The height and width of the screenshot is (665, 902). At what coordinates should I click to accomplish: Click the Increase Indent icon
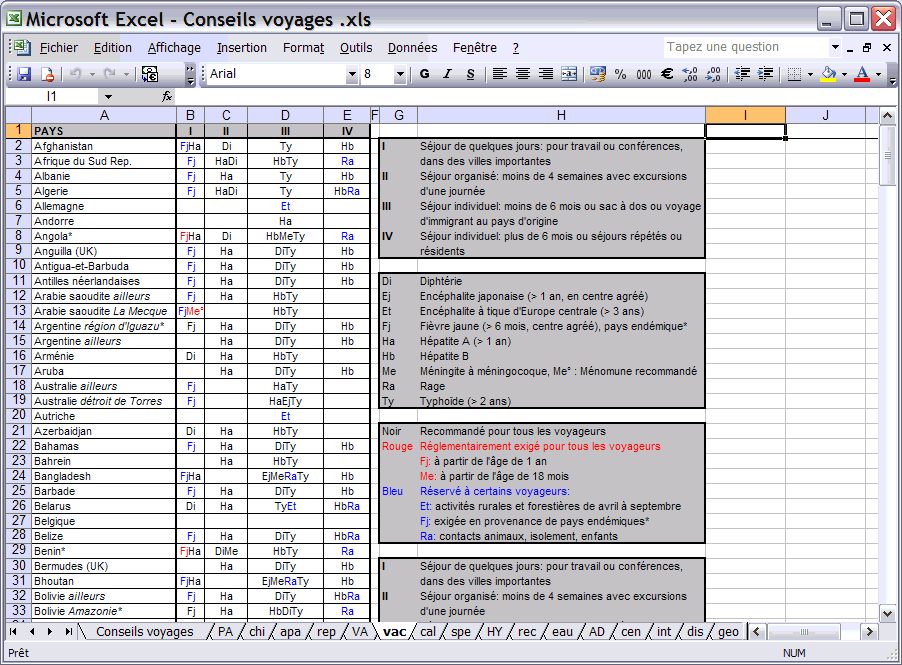pos(766,74)
